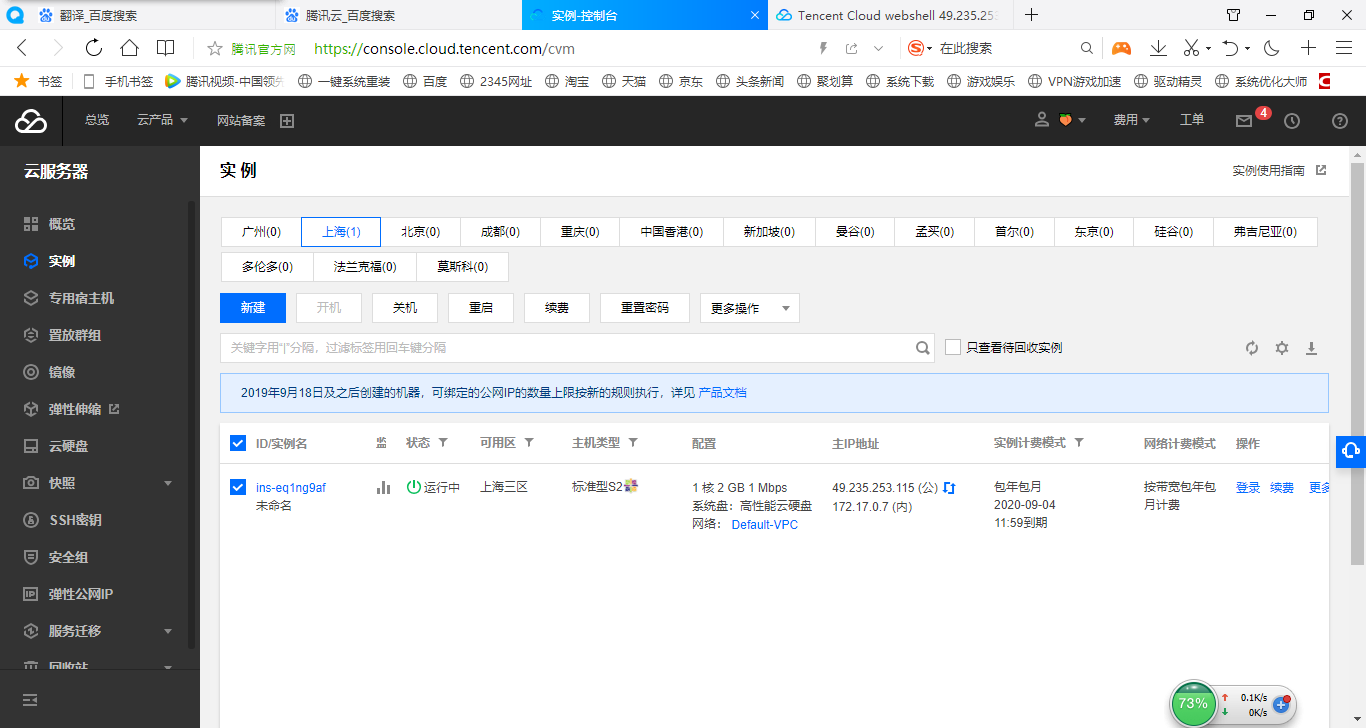This screenshot has width=1366, height=728.
Task: Open the 更多操作 dropdown
Action: coord(750,308)
